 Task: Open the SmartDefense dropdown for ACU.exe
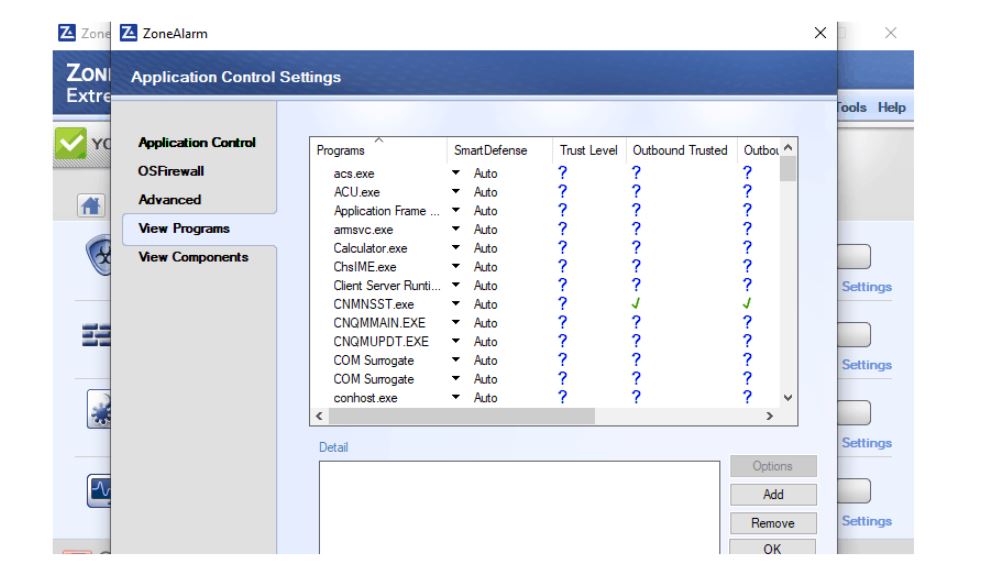click(x=456, y=191)
